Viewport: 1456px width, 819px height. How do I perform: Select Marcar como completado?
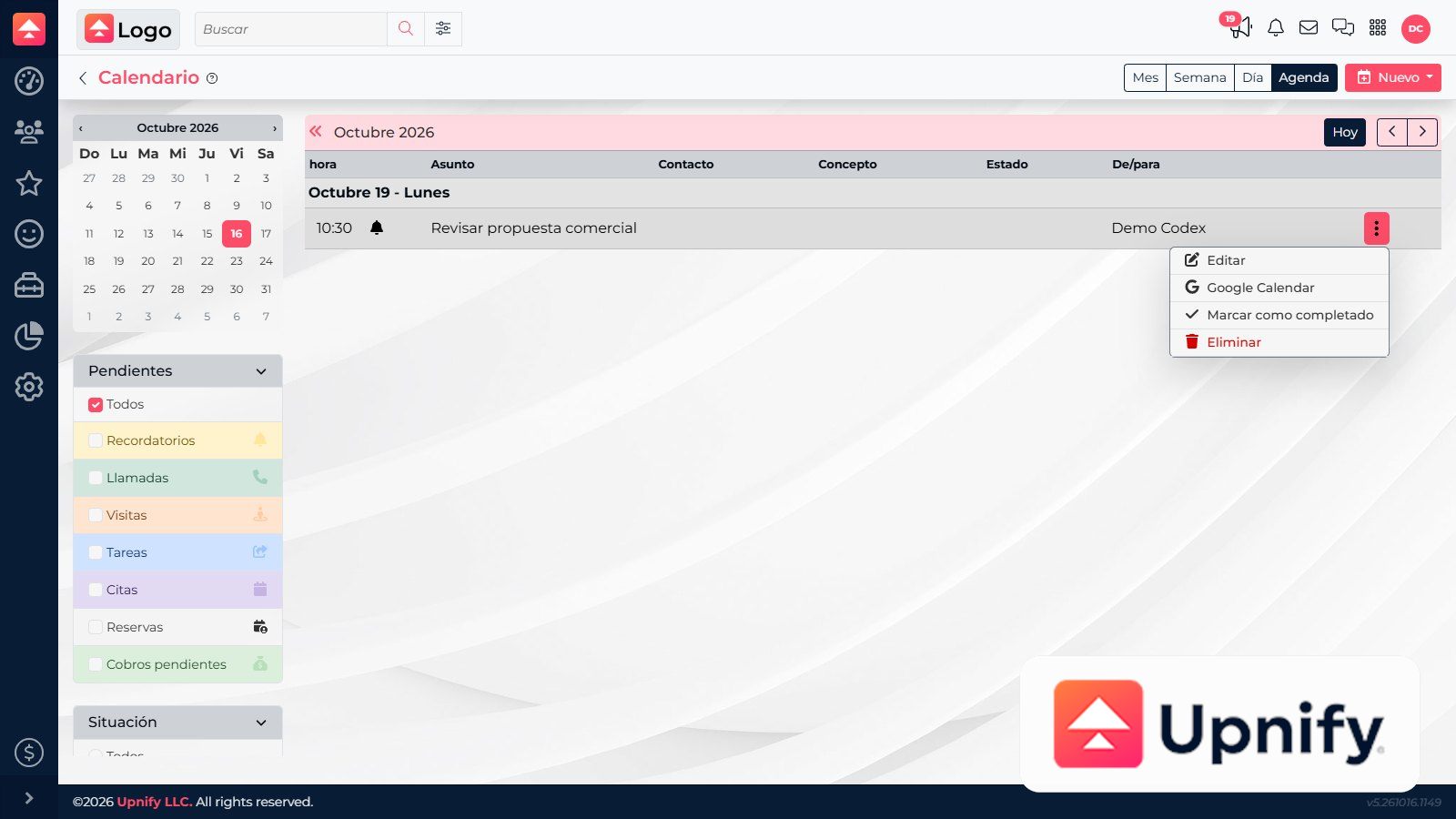1279,315
